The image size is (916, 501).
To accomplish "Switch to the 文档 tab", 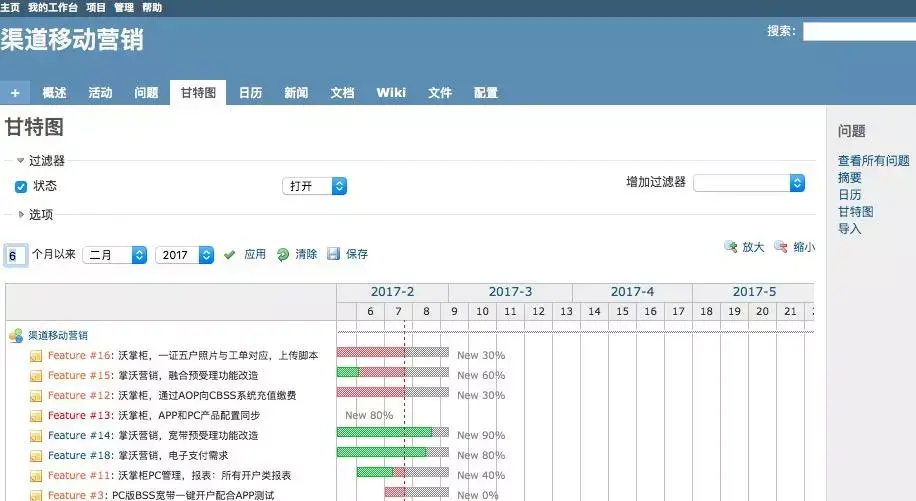I will pyautogui.click(x=342, y=93).
